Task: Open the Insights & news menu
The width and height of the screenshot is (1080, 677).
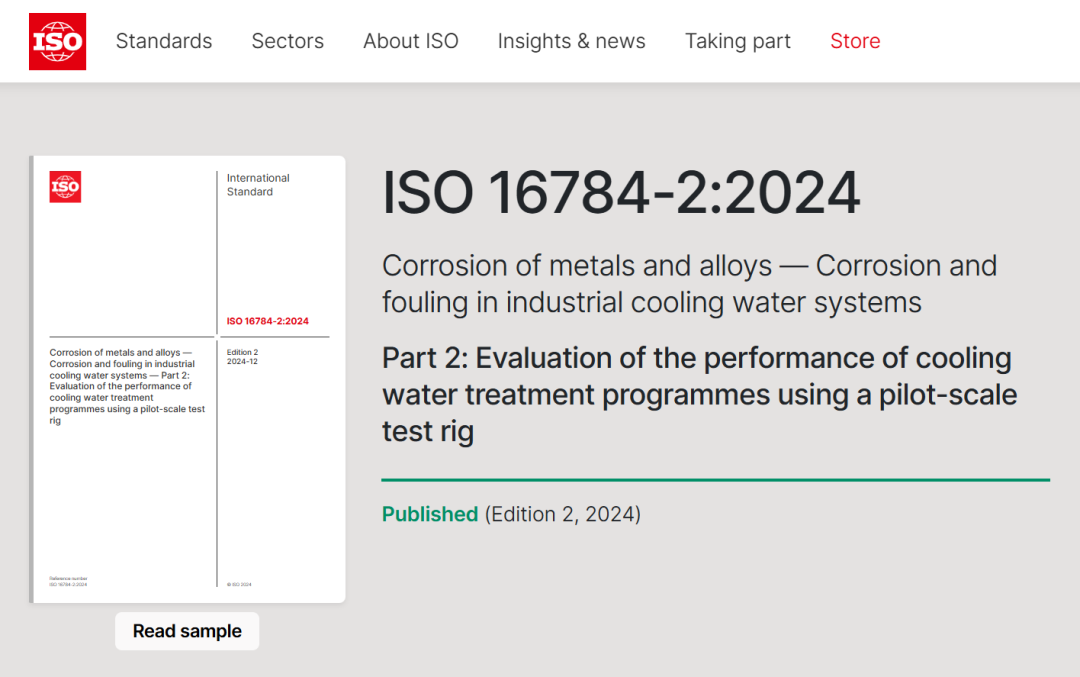Action: click(x=571, y=41)
